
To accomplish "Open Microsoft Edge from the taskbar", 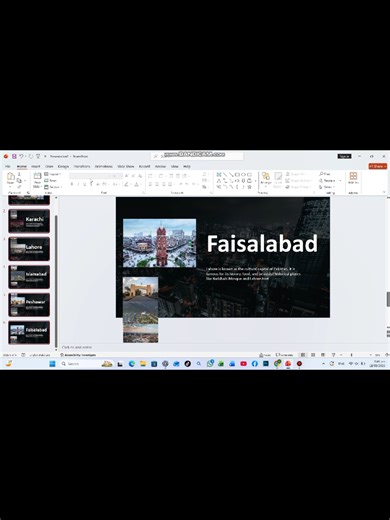I will click(132, 364).
